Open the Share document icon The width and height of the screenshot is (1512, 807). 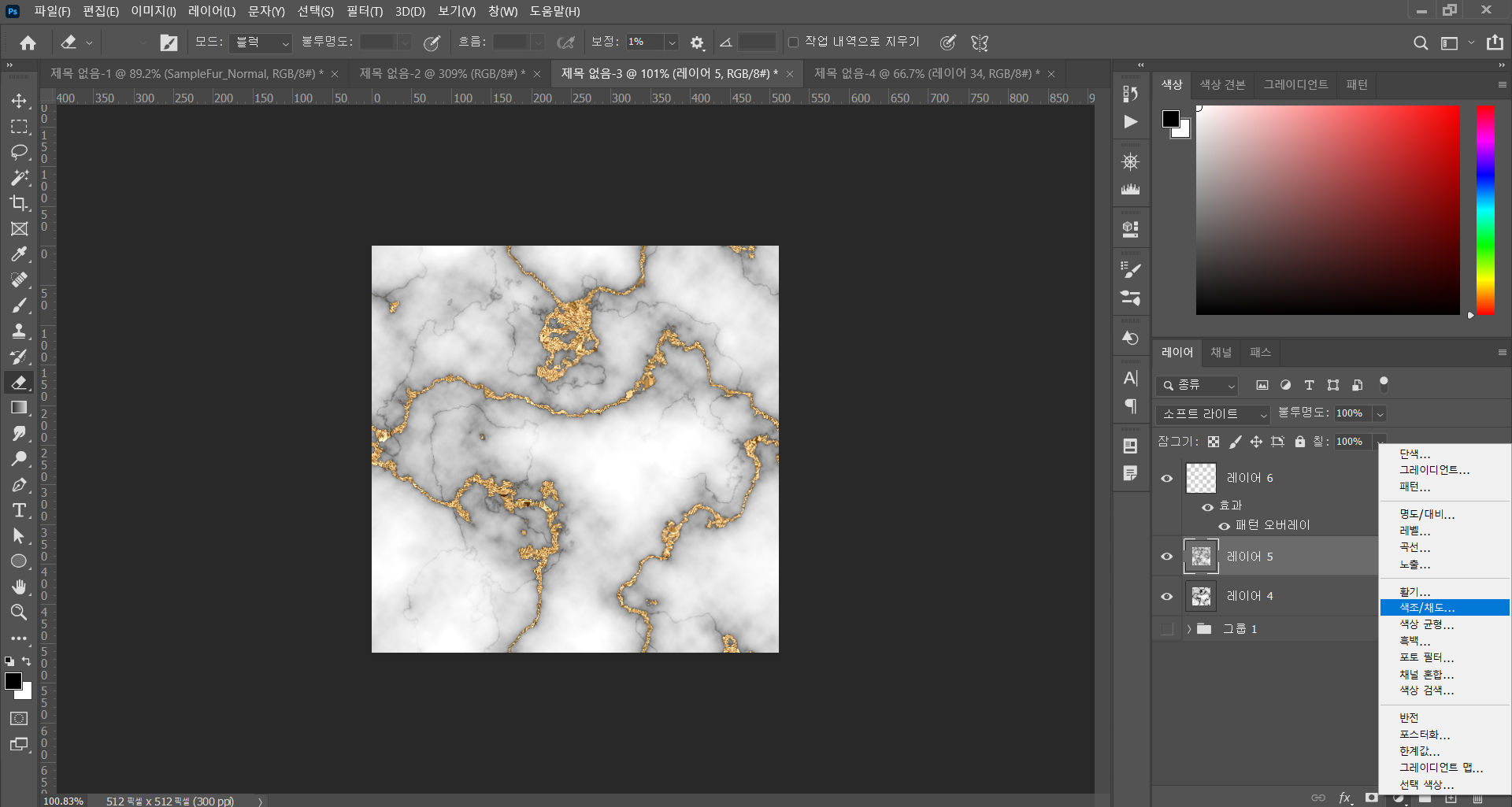pyautogui.click(x=1495, y=43)
